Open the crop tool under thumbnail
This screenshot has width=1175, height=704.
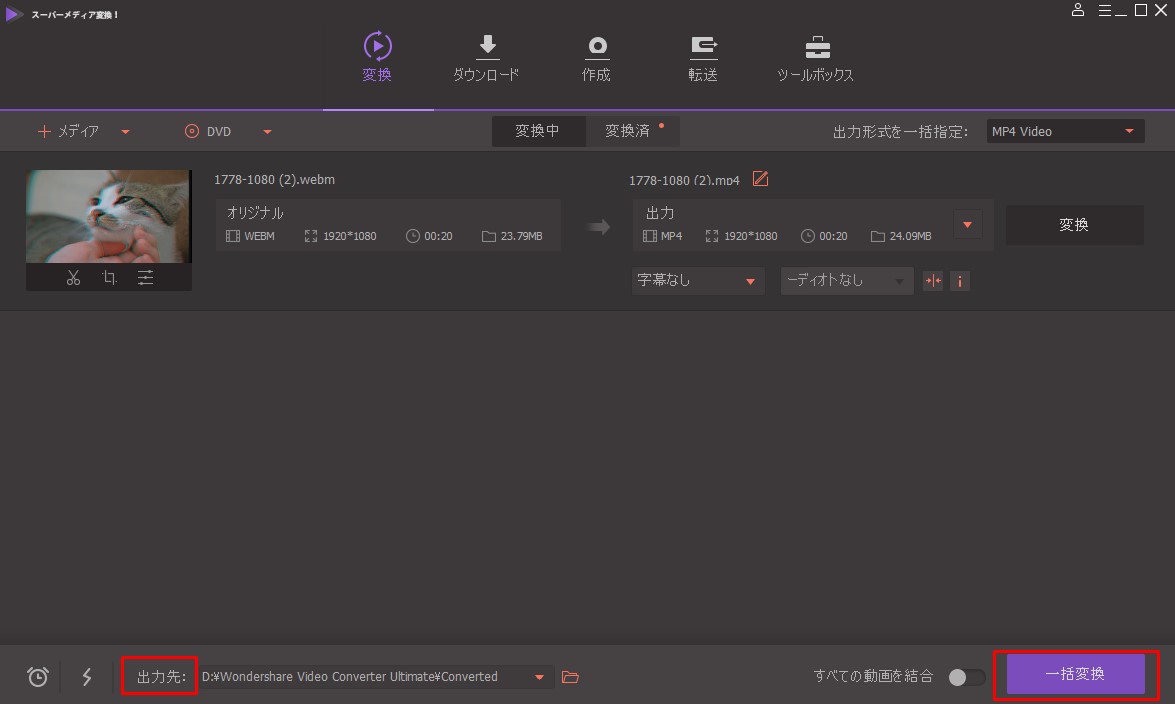(109, 278)
